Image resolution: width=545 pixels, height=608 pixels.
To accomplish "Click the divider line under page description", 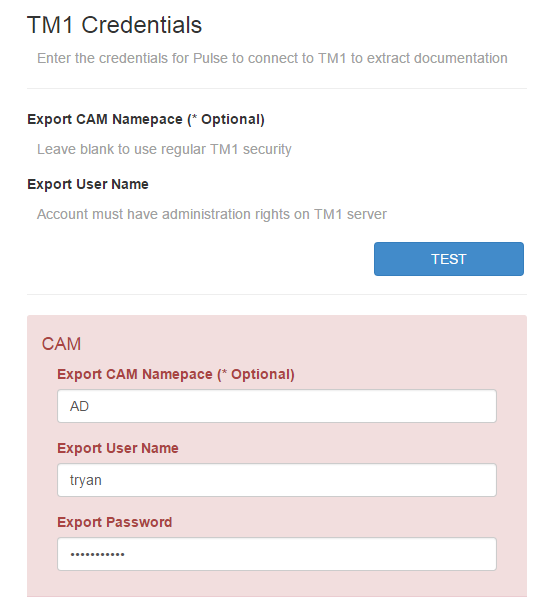I will 277,88.
